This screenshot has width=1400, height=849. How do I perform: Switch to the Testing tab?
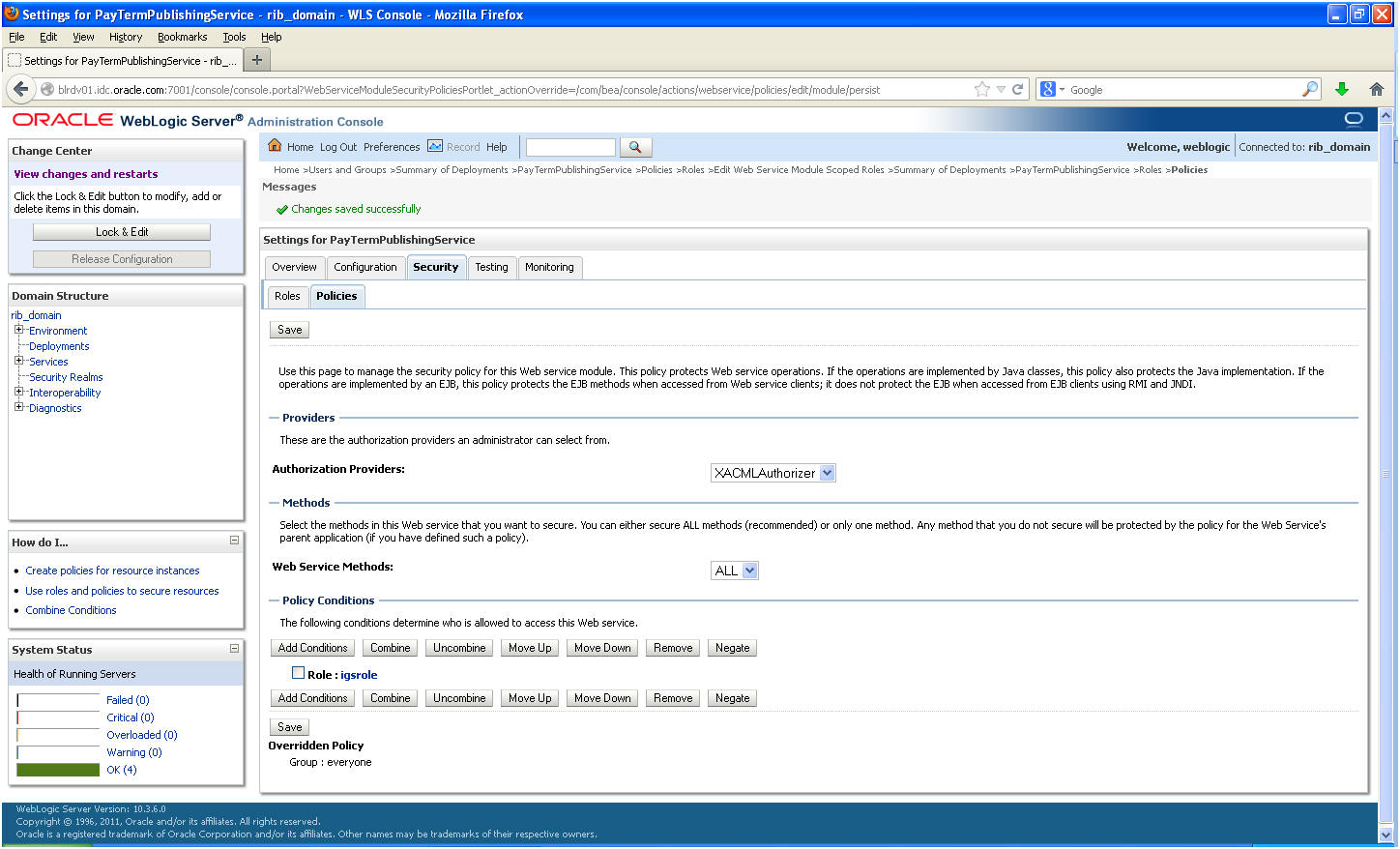(x=491, y=267)
